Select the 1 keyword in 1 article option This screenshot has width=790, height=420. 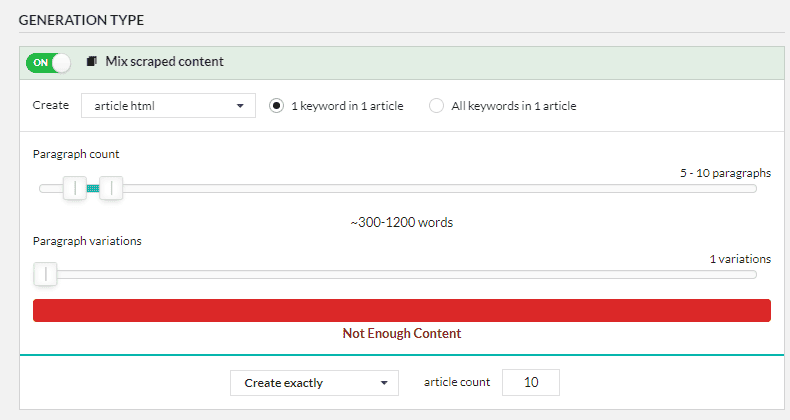[x=276, y=106]
